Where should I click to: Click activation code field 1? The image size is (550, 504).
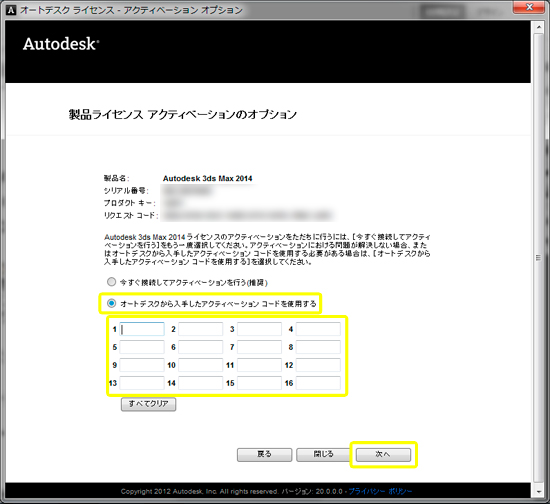click(142, 329)
